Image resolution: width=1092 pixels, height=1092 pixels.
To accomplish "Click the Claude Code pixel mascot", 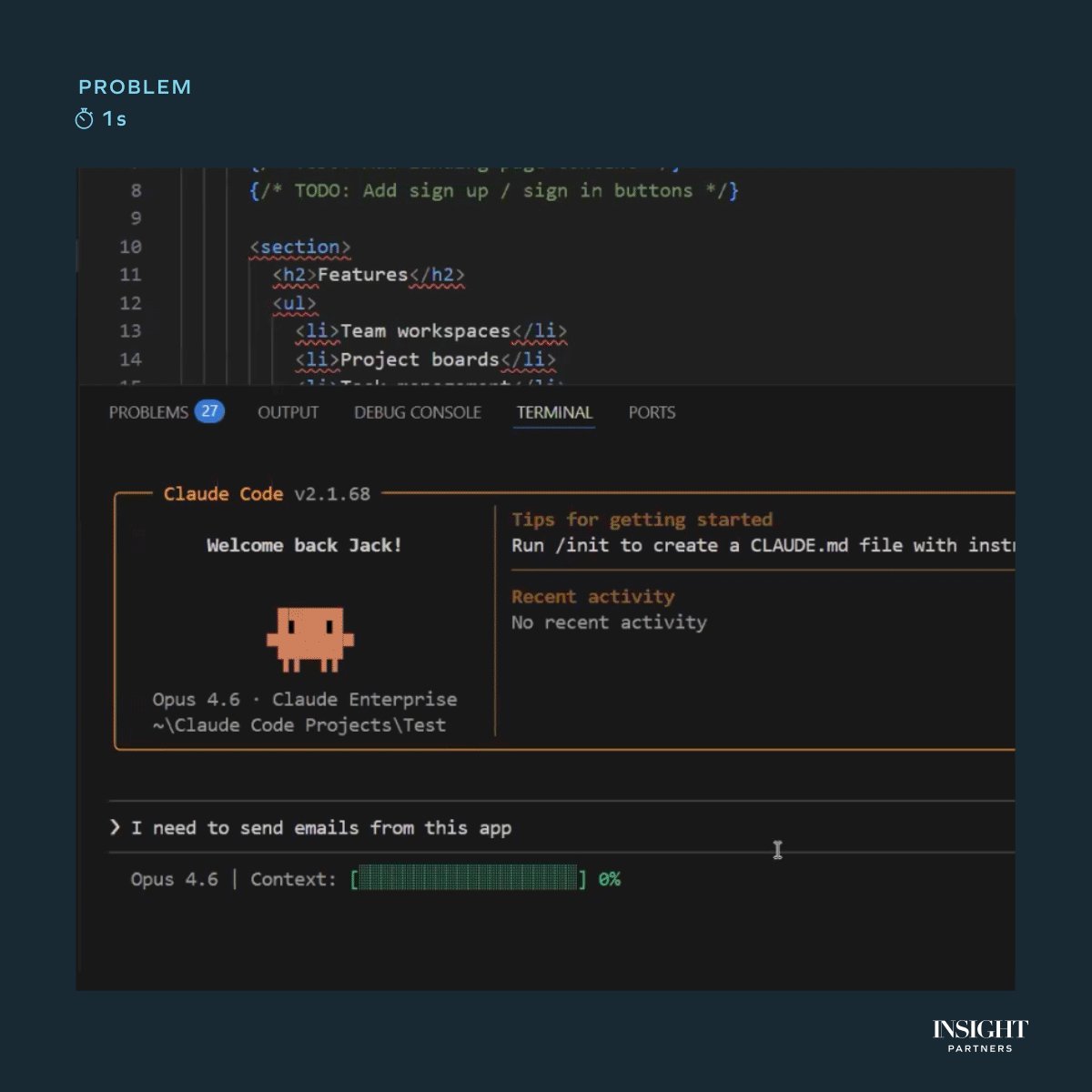I will [309, 640].
